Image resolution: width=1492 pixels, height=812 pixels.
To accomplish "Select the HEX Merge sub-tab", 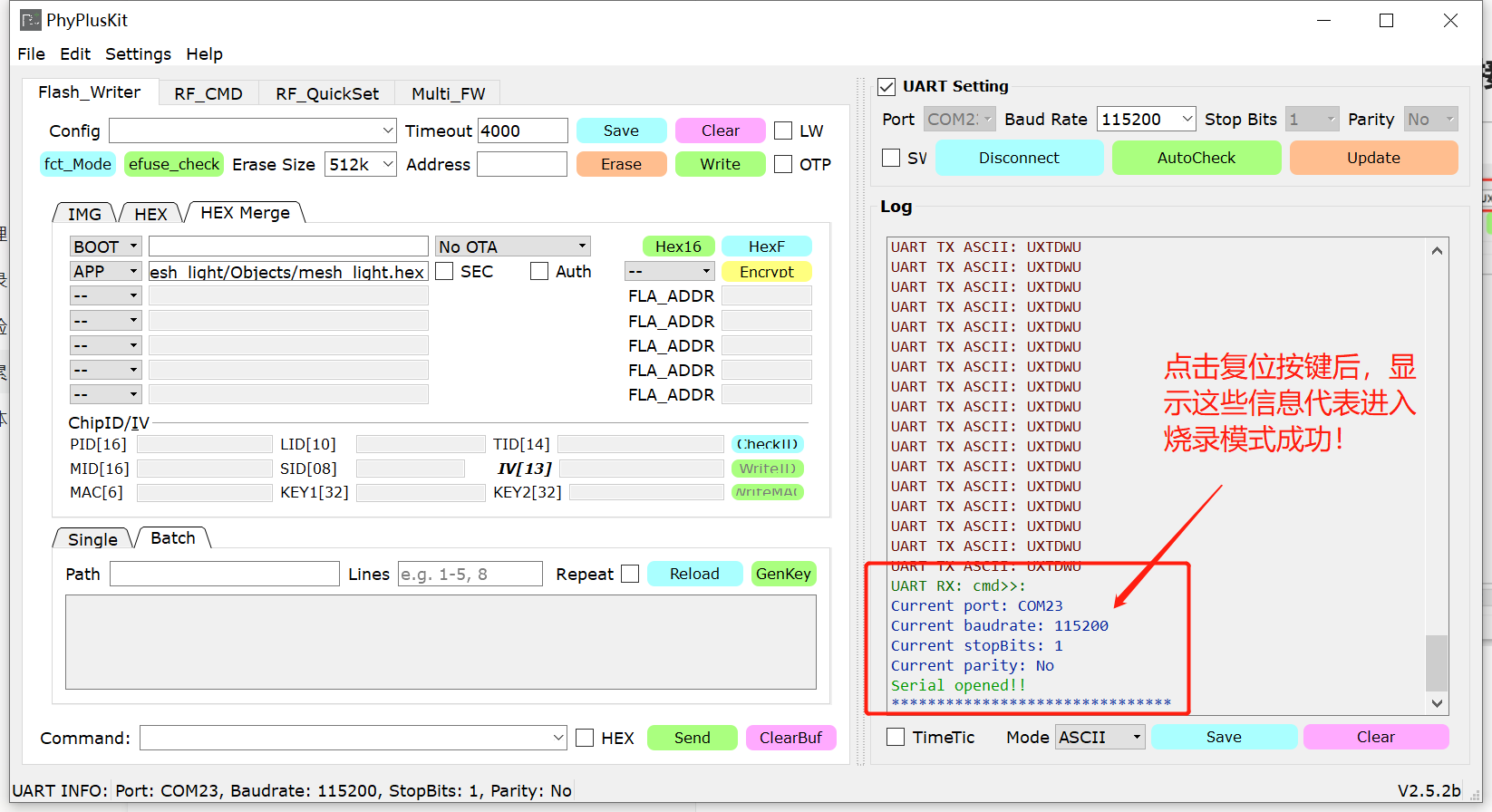I will [x=245, y=213].
